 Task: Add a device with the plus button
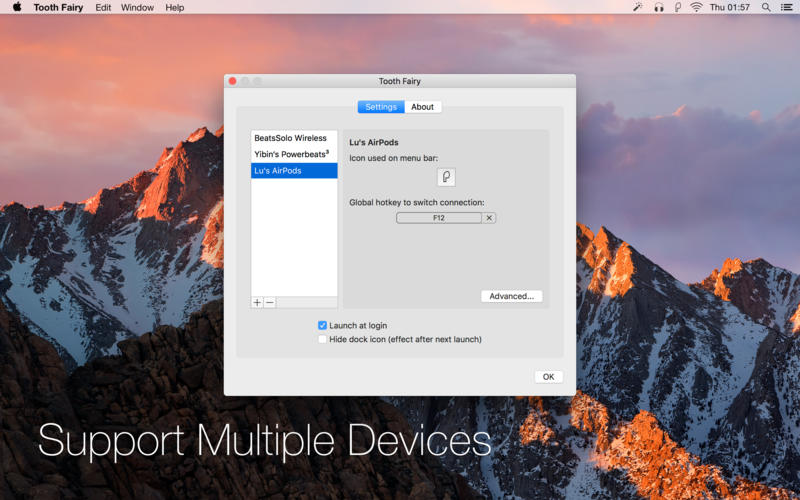[257, 302]
